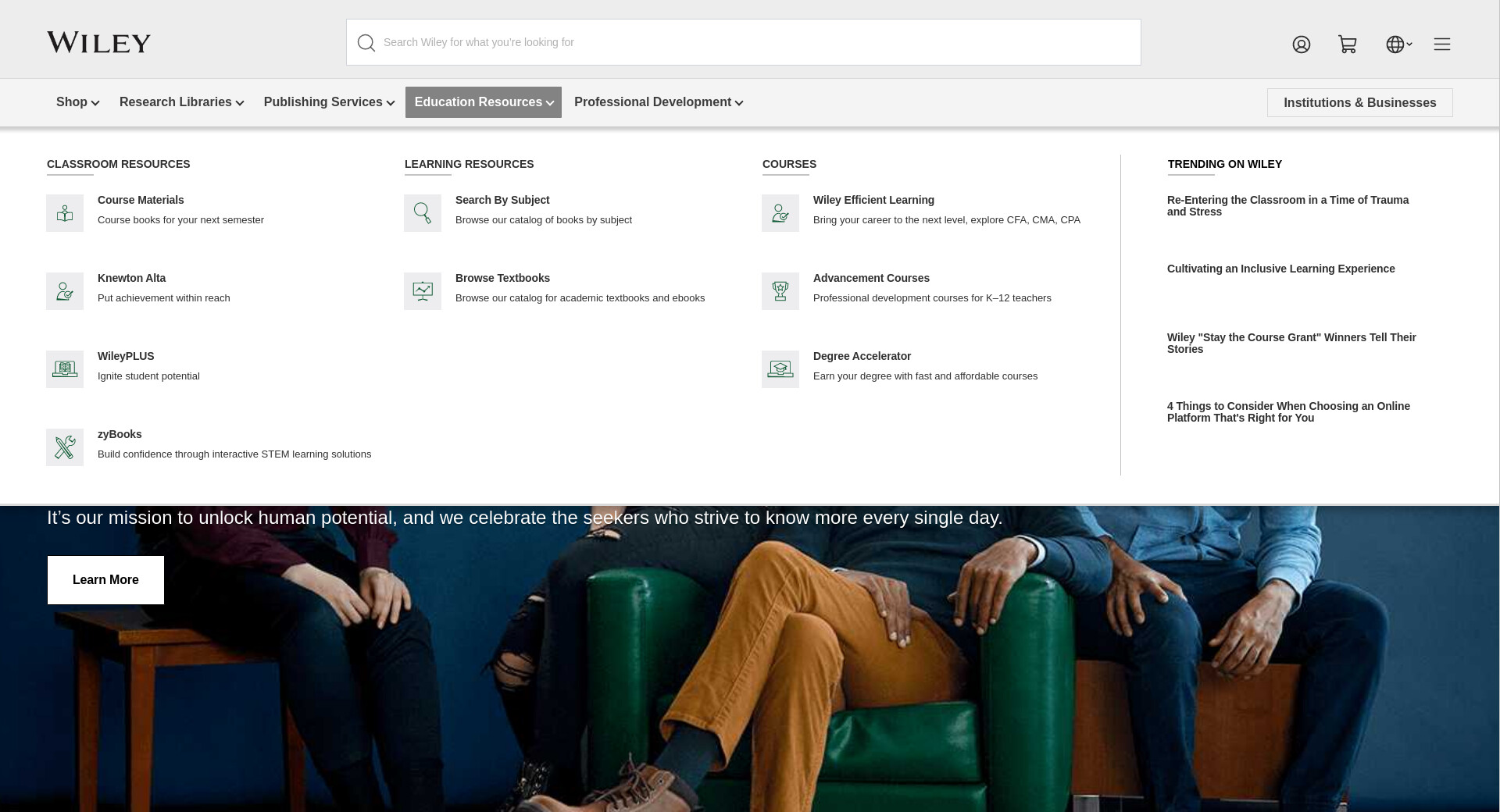Image resolution: width=1500 pixels, height=812 pixels.
Task: Open the globe region selector
Action: pos(1398,45)
